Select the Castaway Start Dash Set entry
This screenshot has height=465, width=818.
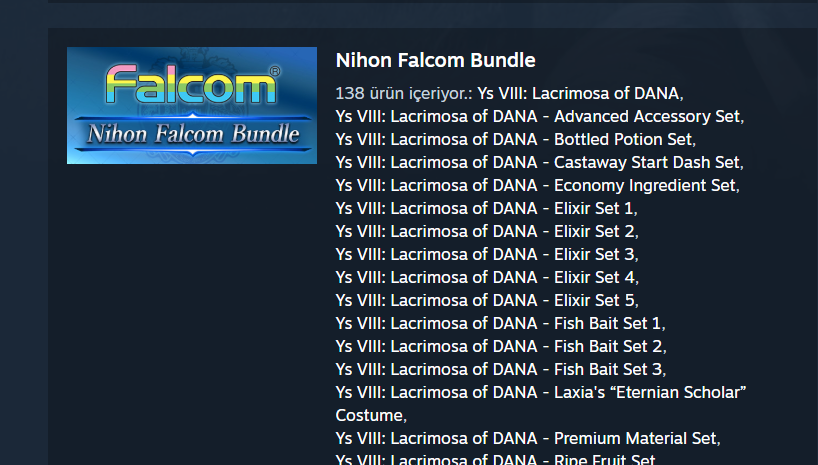coord(539,162)
